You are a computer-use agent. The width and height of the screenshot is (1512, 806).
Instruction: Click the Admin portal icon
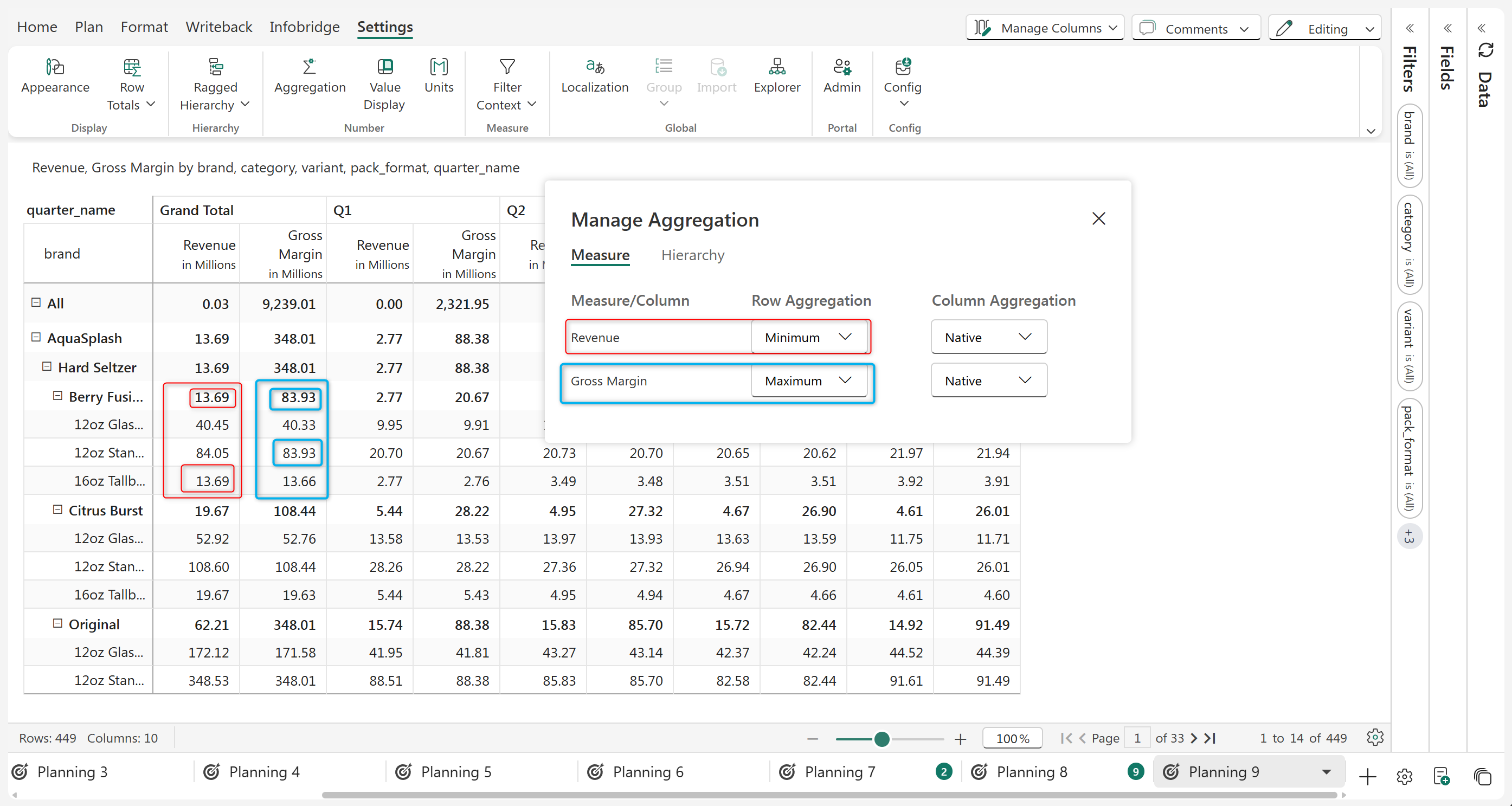[842, 67]
